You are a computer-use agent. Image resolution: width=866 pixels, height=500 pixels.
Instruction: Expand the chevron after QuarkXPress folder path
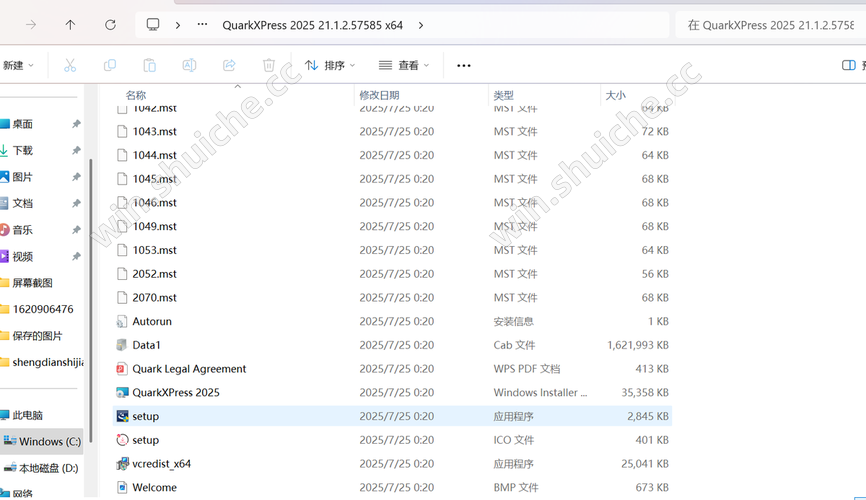coord(421,25)
